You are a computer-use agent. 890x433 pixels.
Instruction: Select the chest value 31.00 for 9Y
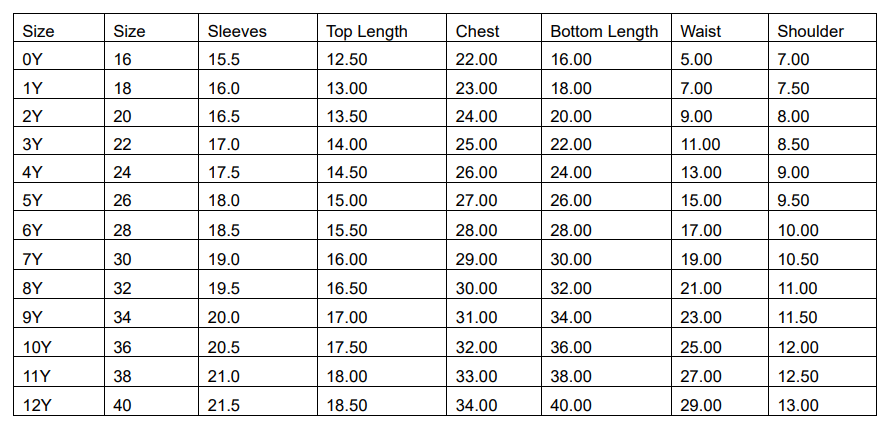[x=476, y=319]
